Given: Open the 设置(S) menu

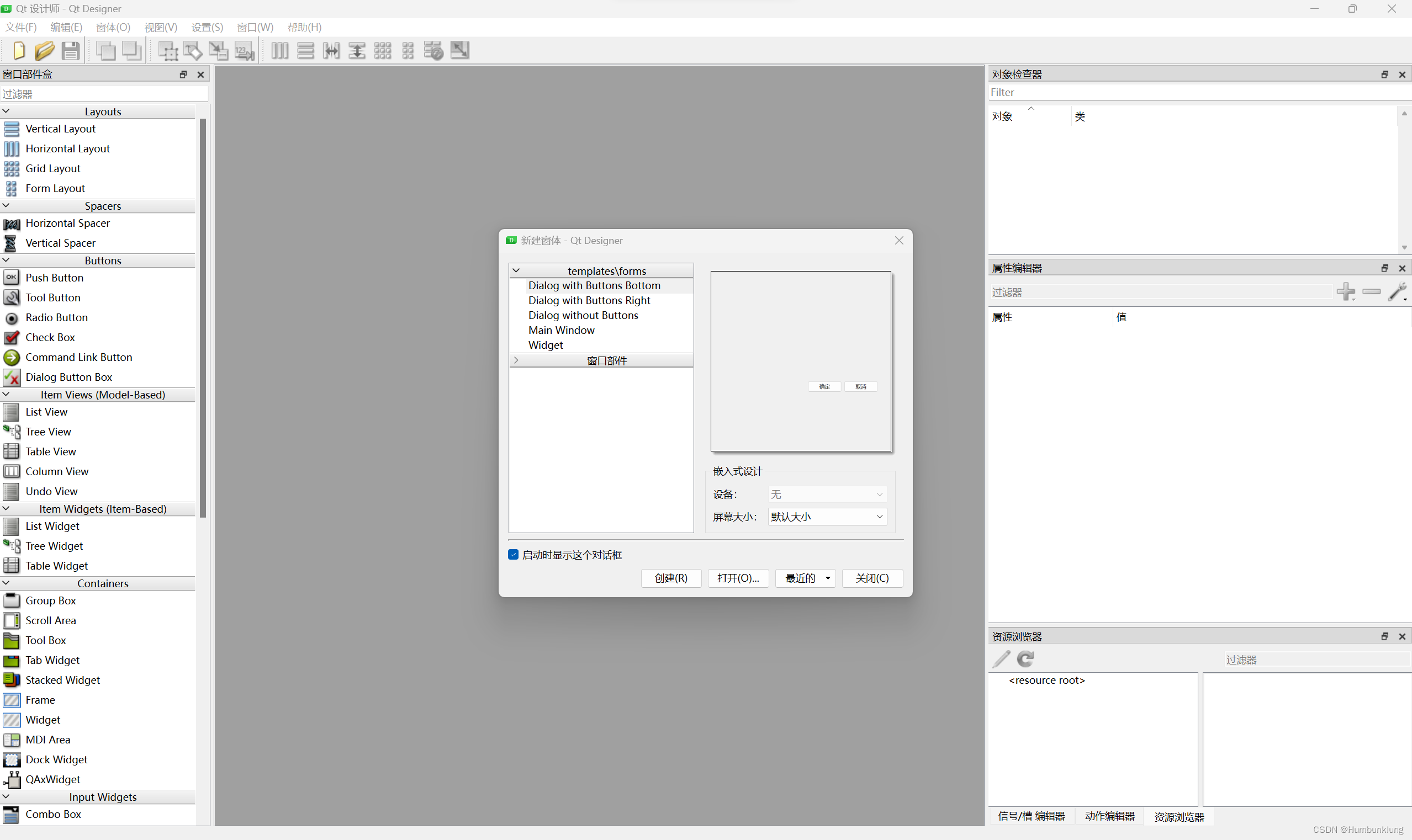Looking at the screenshot, I should [207, 27].
